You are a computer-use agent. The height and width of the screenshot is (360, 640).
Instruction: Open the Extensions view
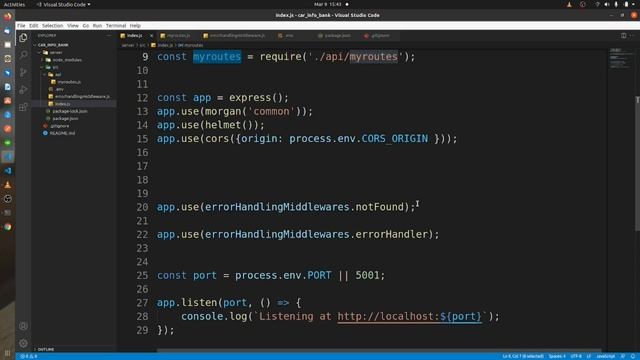coord(23,107)
